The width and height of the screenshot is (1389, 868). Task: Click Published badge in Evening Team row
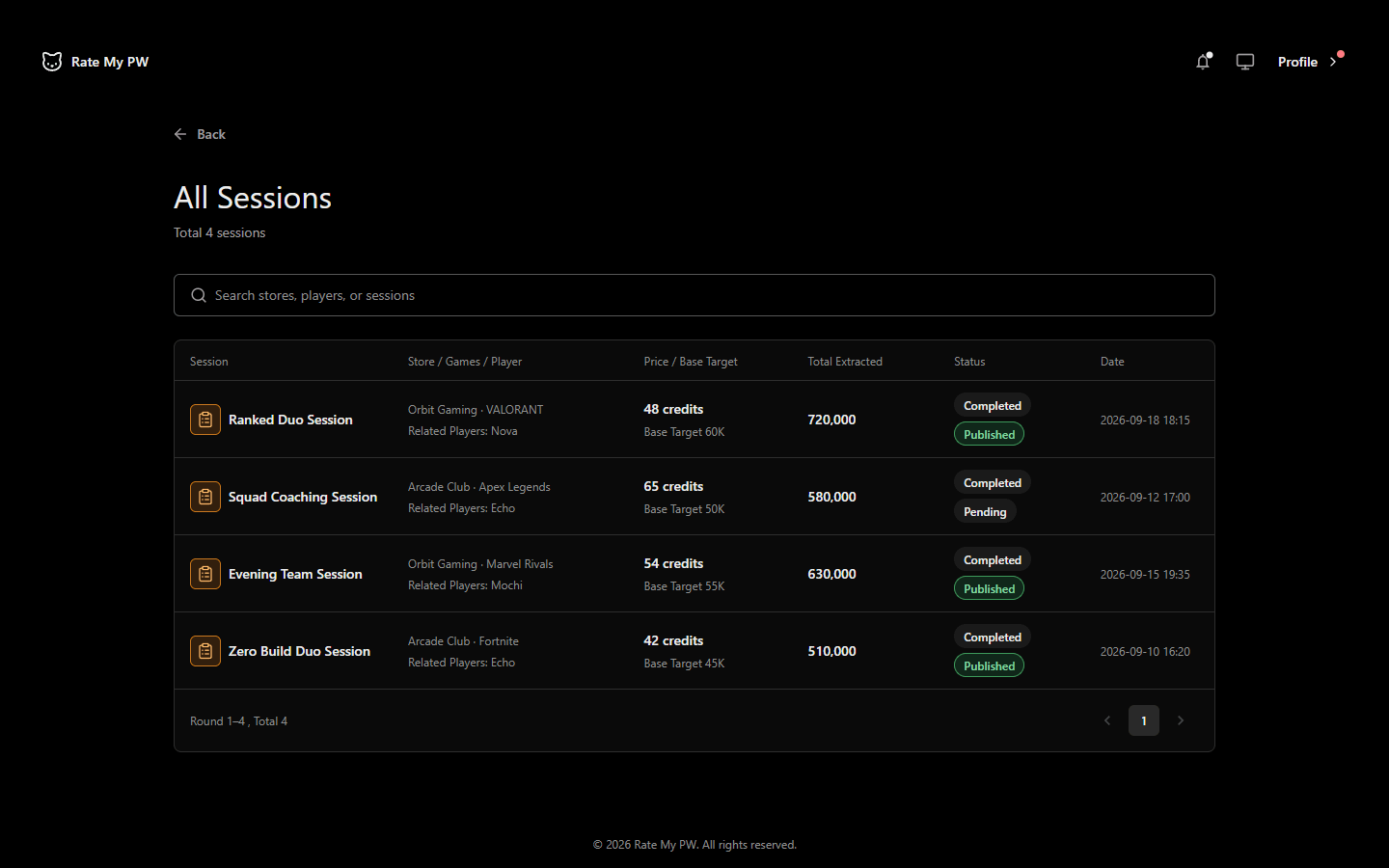pyautogui.click(x=989, y=588)
